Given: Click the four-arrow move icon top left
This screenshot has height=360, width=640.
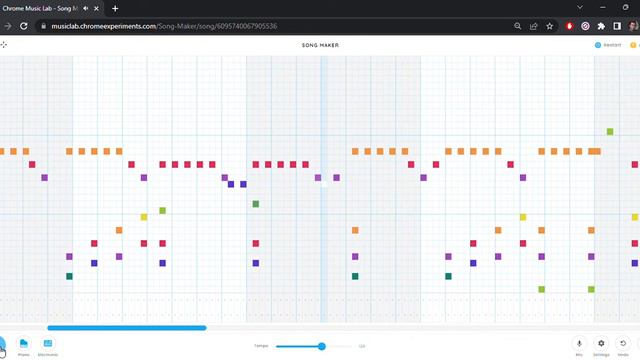Looking at the screenshot, I should pyautogui.click(x=4, y=44).
